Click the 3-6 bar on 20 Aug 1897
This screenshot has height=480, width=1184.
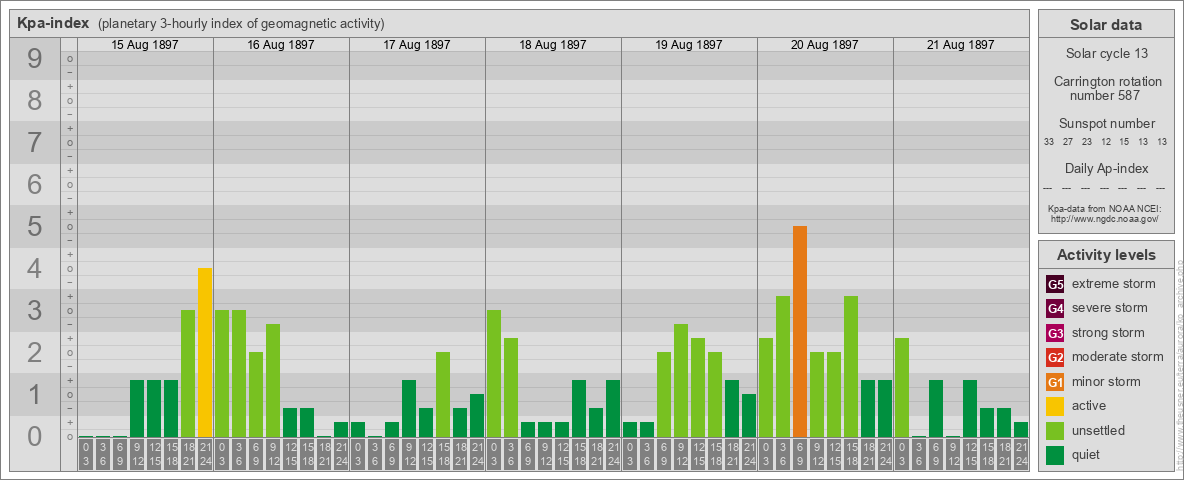(x=782, y=367)
